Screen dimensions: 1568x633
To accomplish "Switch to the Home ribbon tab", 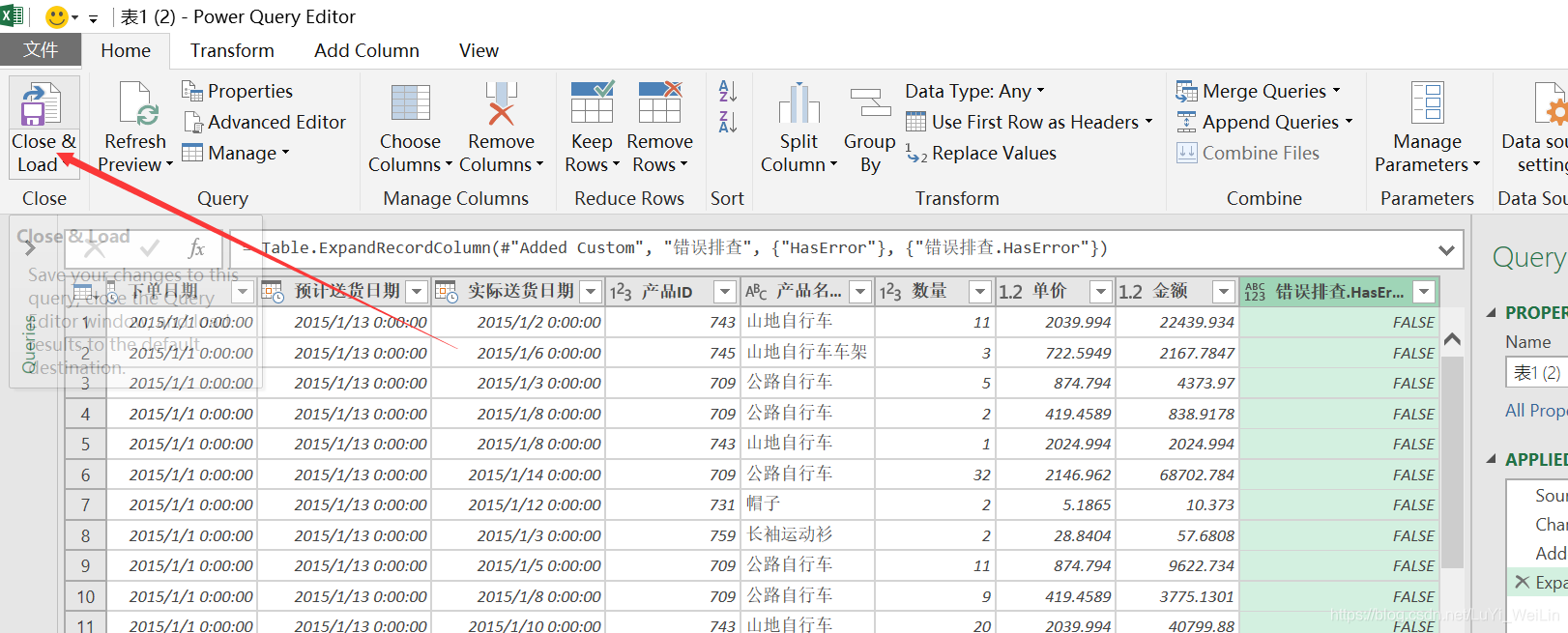I will 126,50.
